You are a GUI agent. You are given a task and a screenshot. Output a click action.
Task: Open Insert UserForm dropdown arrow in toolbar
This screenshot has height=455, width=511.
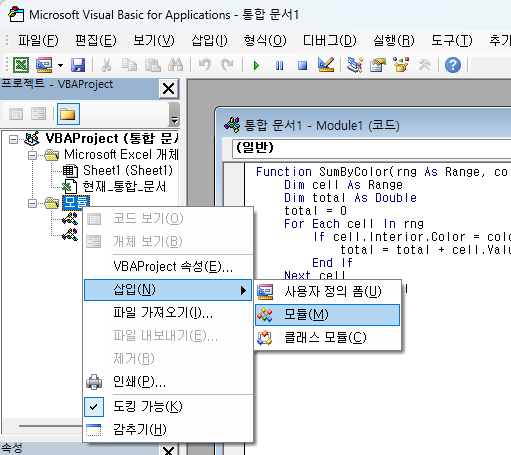click(60, 65)
